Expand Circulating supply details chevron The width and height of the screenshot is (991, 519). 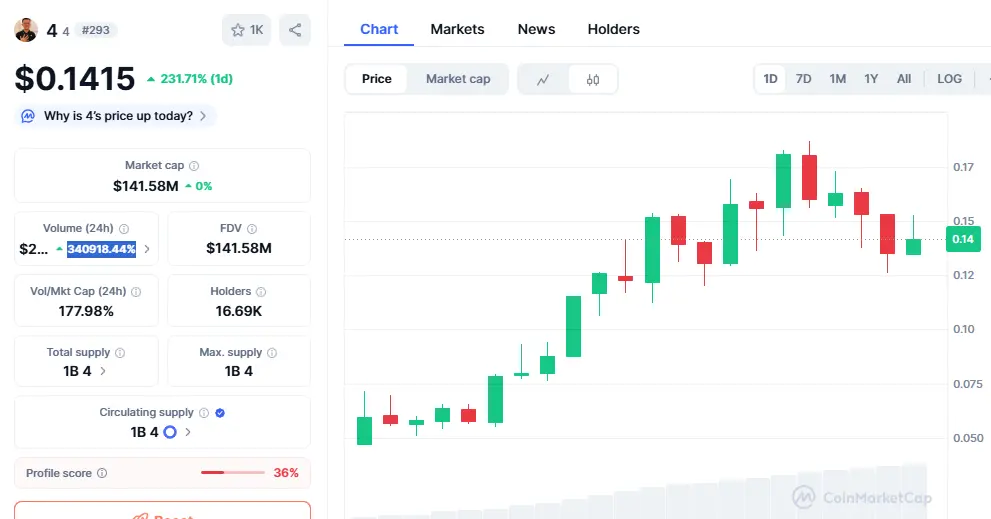pyautogui.click(x=188, y=432)
